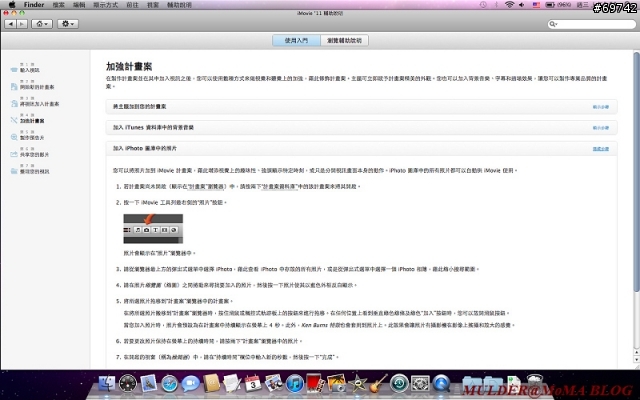Open Address Book from the Dock
Viewport: 640px width, 400px height.
coord(211,383)
